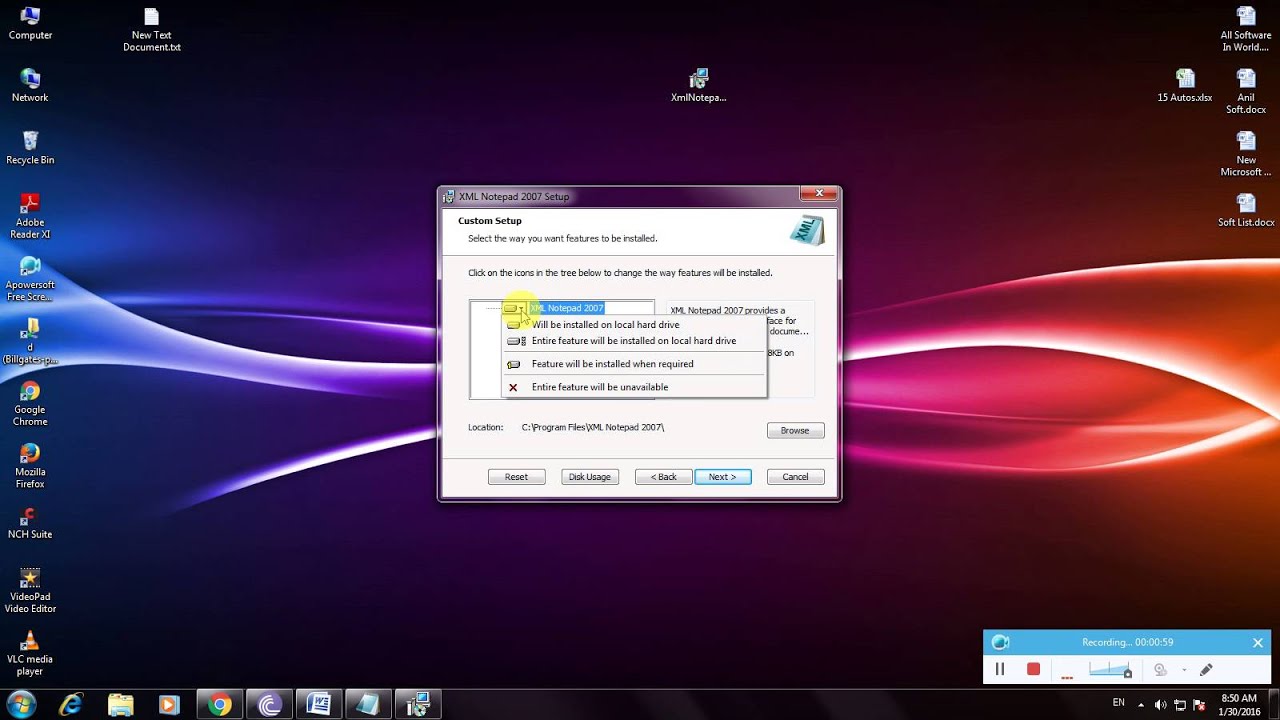The image size is (1280, 720).
Task: Open Disk Usage dialog
Action: pyautogui.click(x=590, y=477)
